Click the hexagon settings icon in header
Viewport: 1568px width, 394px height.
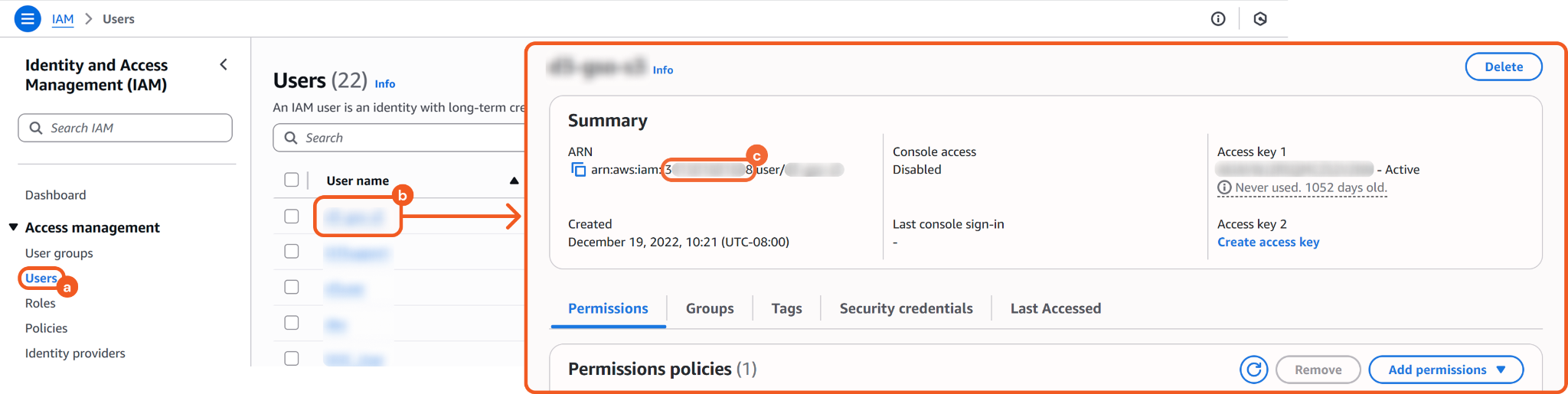point(1260,19)
